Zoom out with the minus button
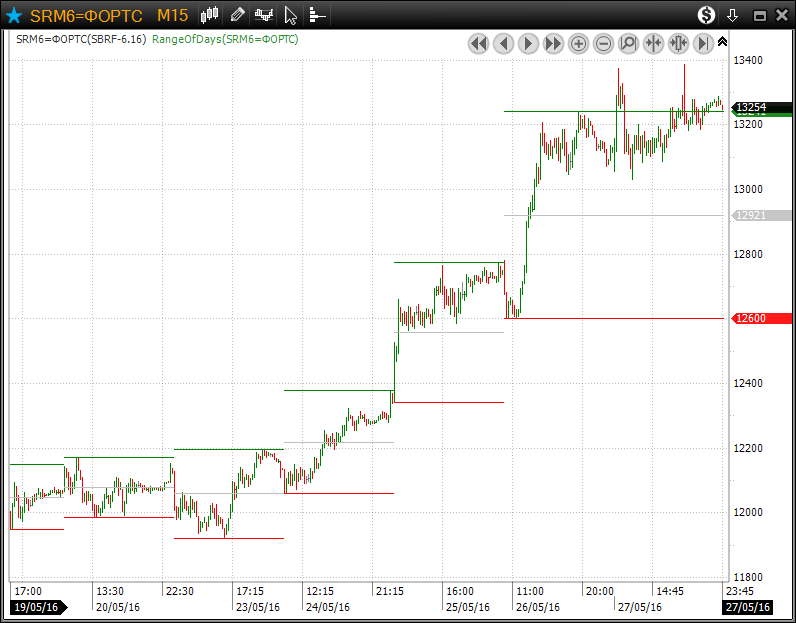 603,43
